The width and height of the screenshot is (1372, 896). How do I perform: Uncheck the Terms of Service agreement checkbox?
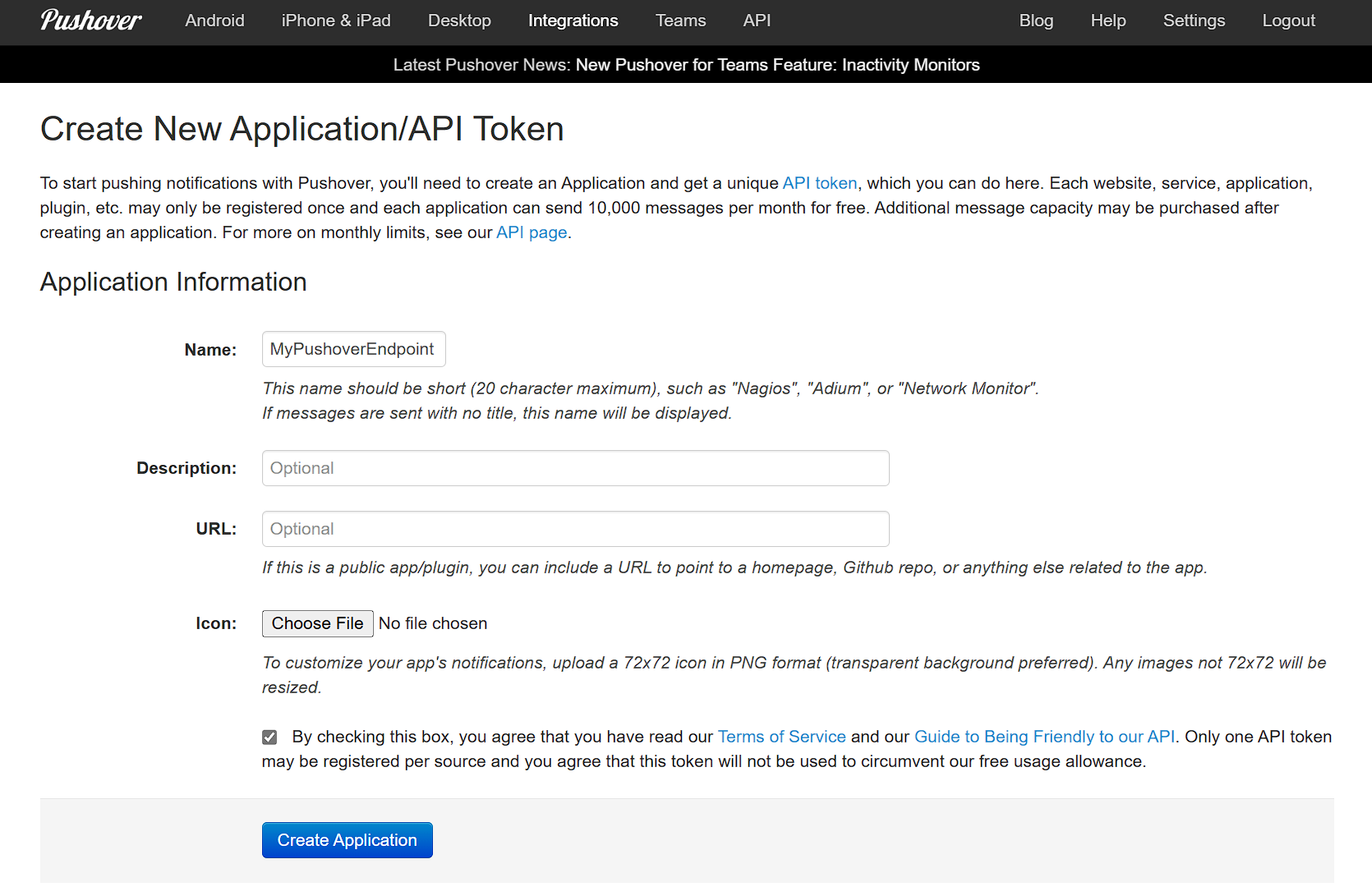pos(269,737)
